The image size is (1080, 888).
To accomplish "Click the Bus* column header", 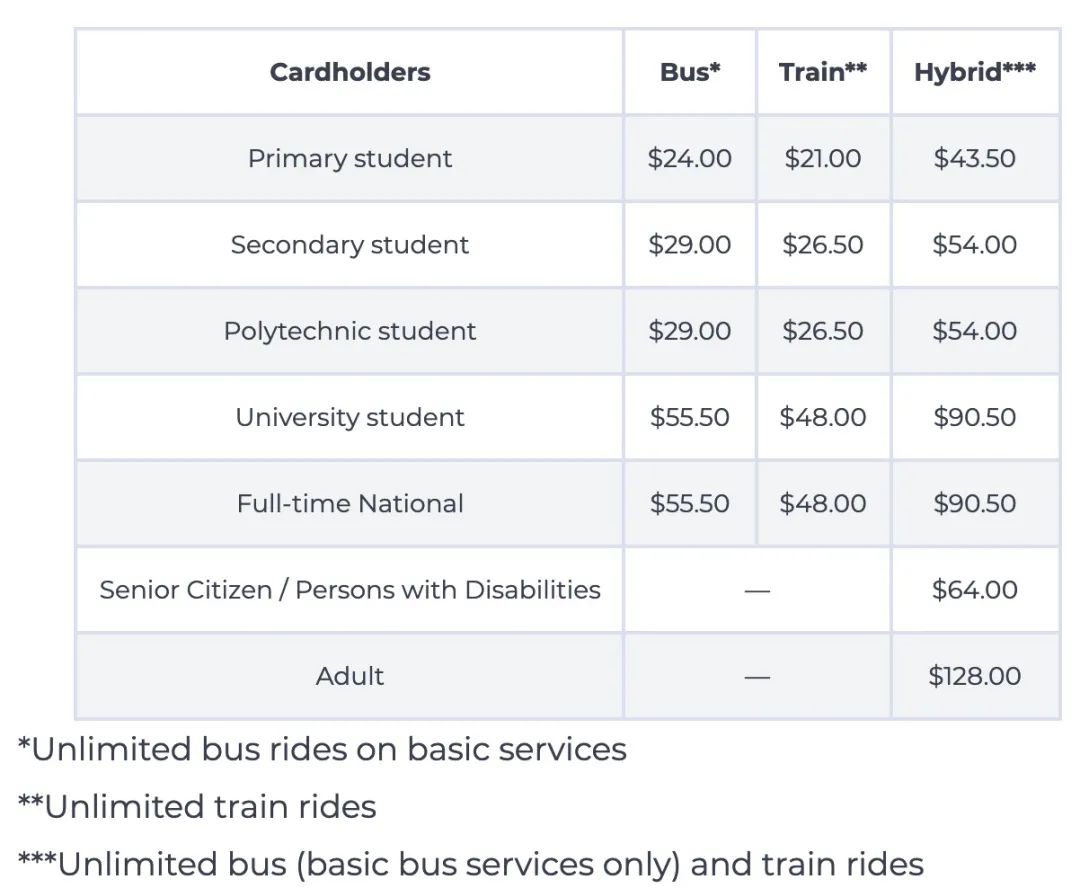I will point(690,72).
